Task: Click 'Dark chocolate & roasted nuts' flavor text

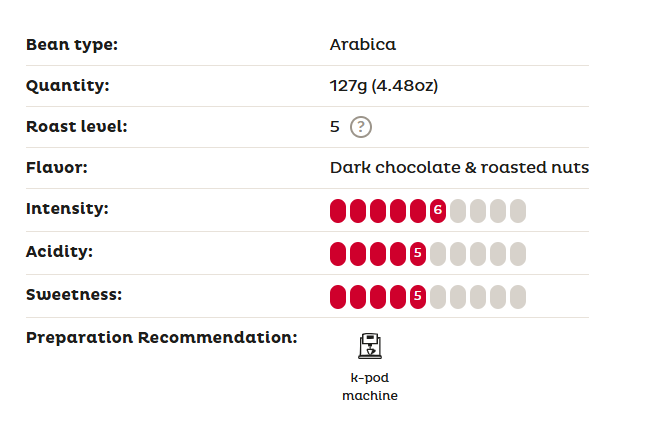Action: coord(459,167)
